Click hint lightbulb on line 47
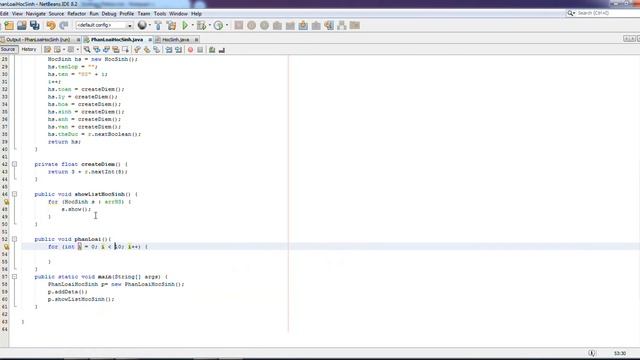 click(6, 202)
